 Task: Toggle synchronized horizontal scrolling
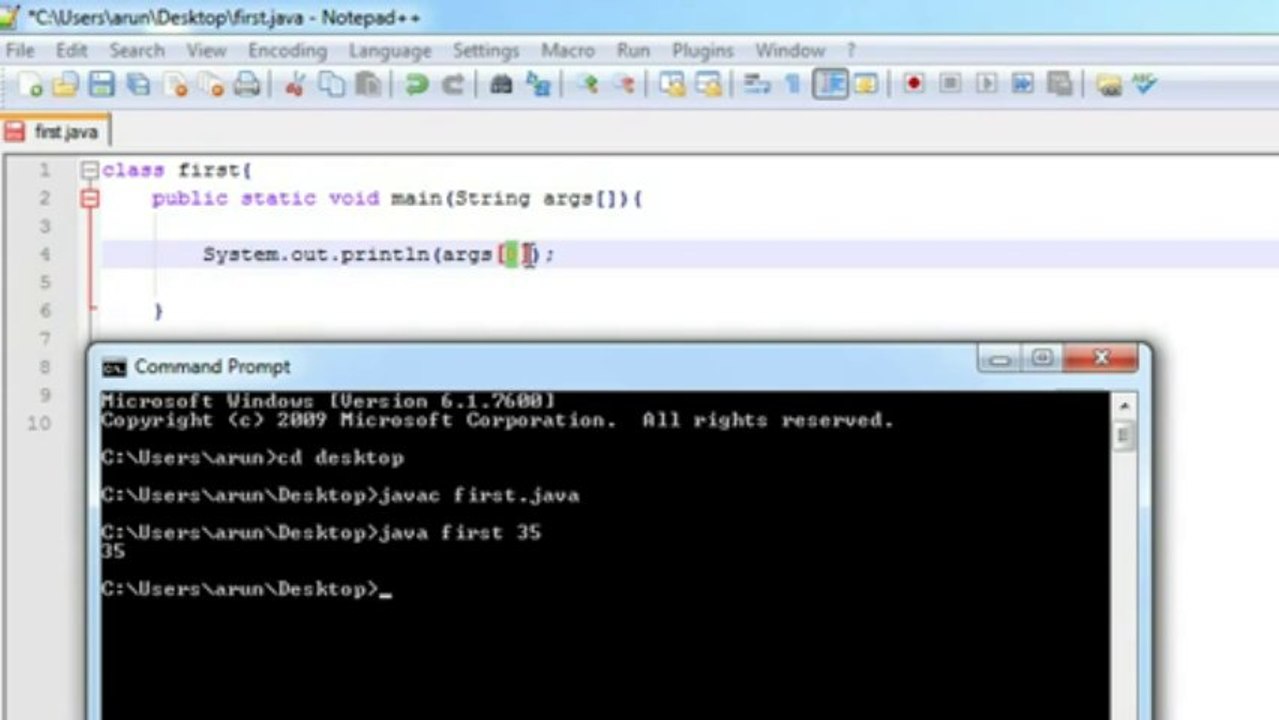pos(708,85)
